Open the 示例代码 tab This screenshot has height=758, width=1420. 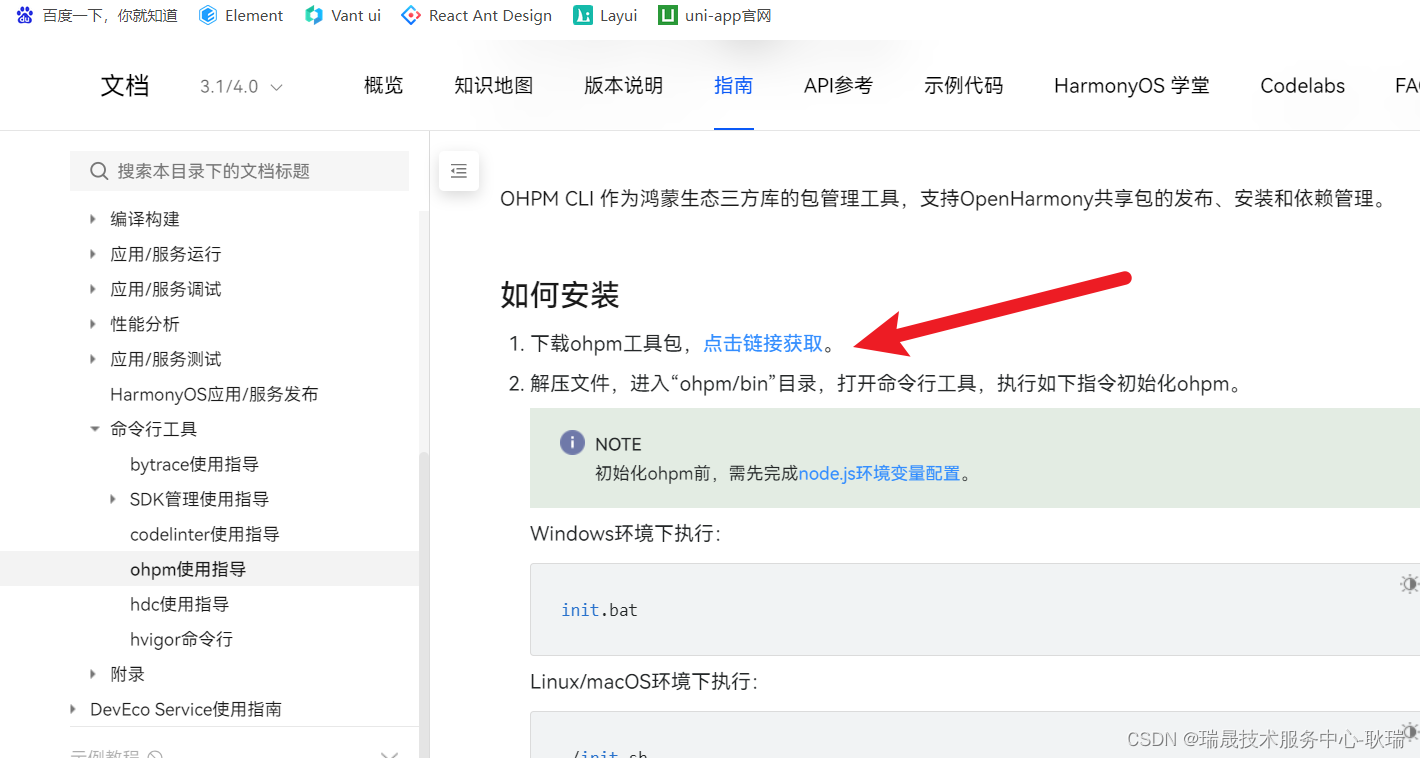click(x=964, y=86)
